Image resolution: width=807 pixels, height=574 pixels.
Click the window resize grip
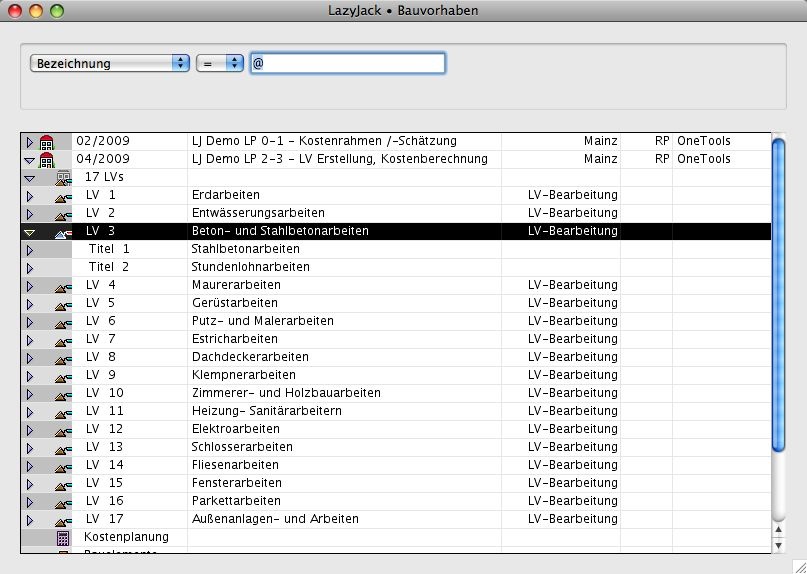(799, 566)
